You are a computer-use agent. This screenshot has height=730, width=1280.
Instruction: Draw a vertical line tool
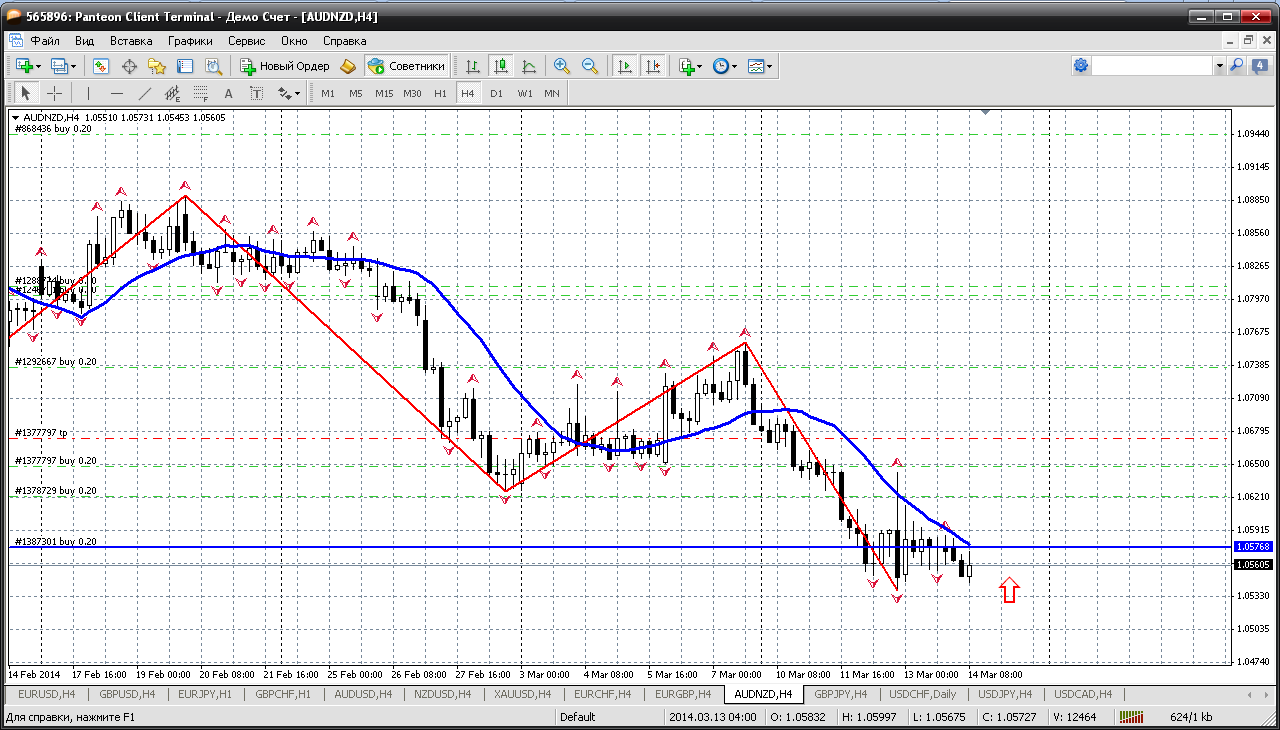coord(88,93)
